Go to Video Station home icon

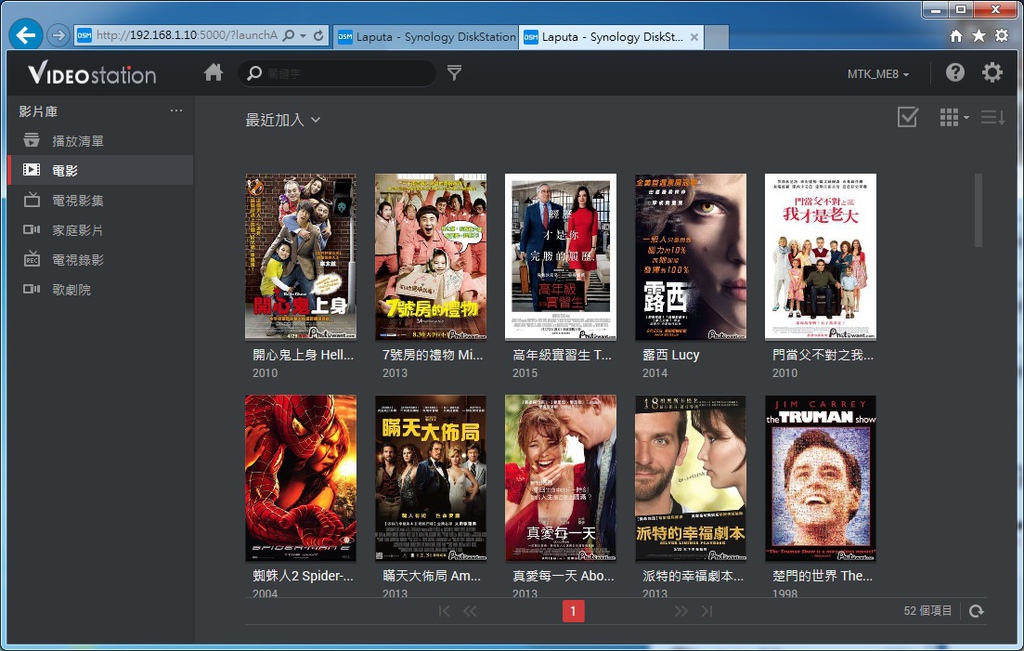(214, 72)
